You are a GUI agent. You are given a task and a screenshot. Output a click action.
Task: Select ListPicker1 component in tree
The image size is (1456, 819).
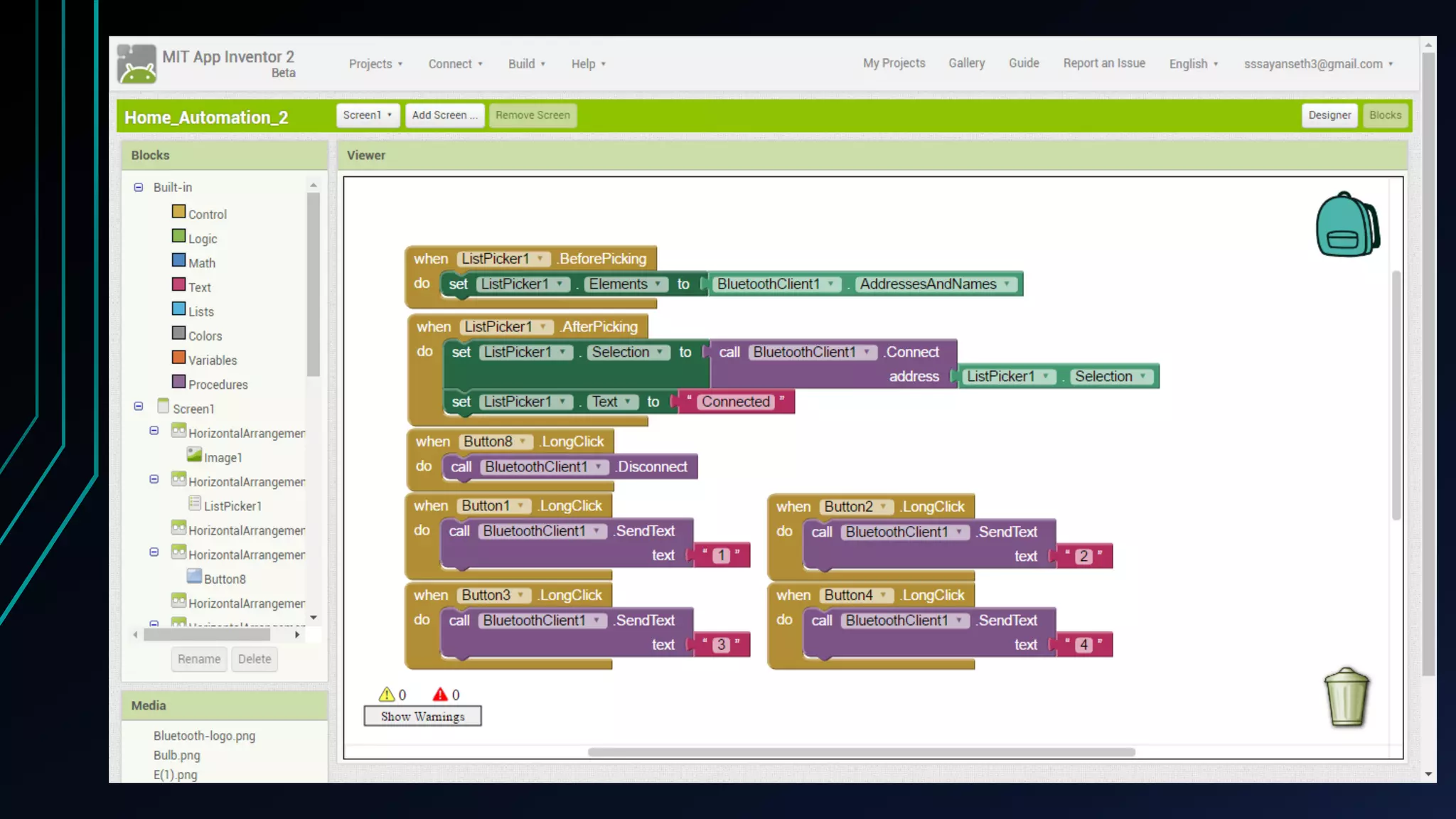pos(232,505)
